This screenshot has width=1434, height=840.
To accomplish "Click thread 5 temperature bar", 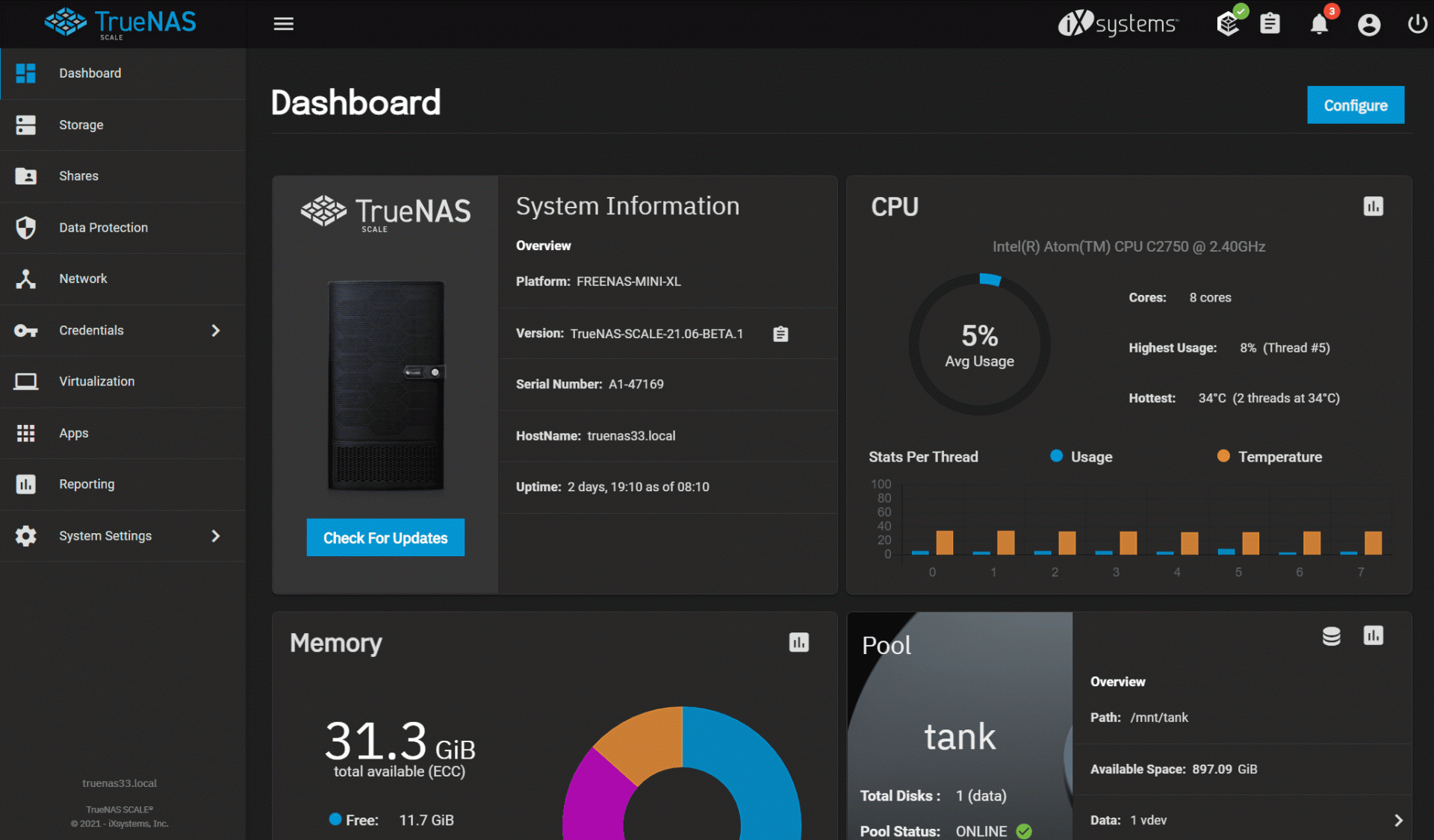I will [1250, 543].
